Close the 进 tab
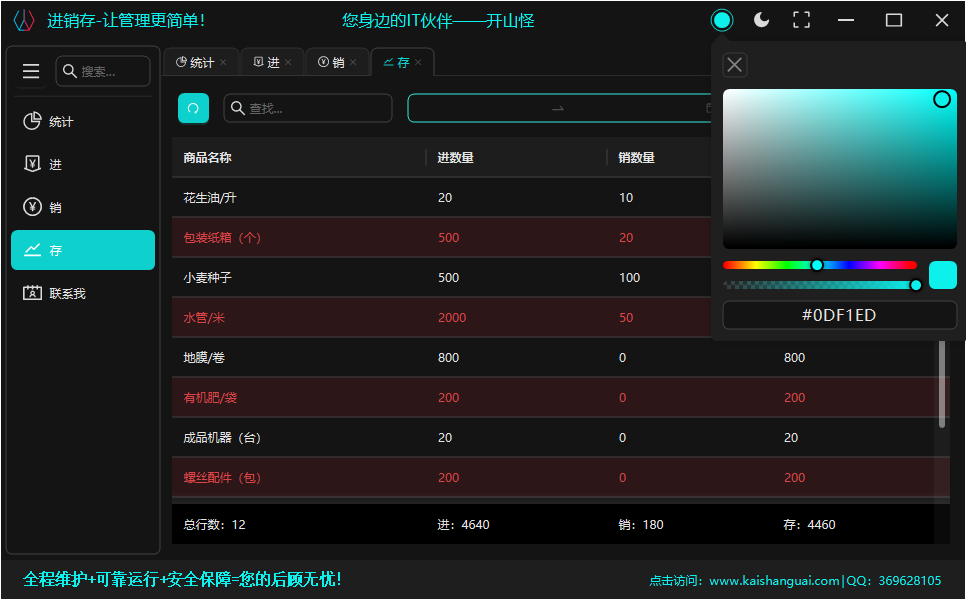 click(x=288, y=62)
